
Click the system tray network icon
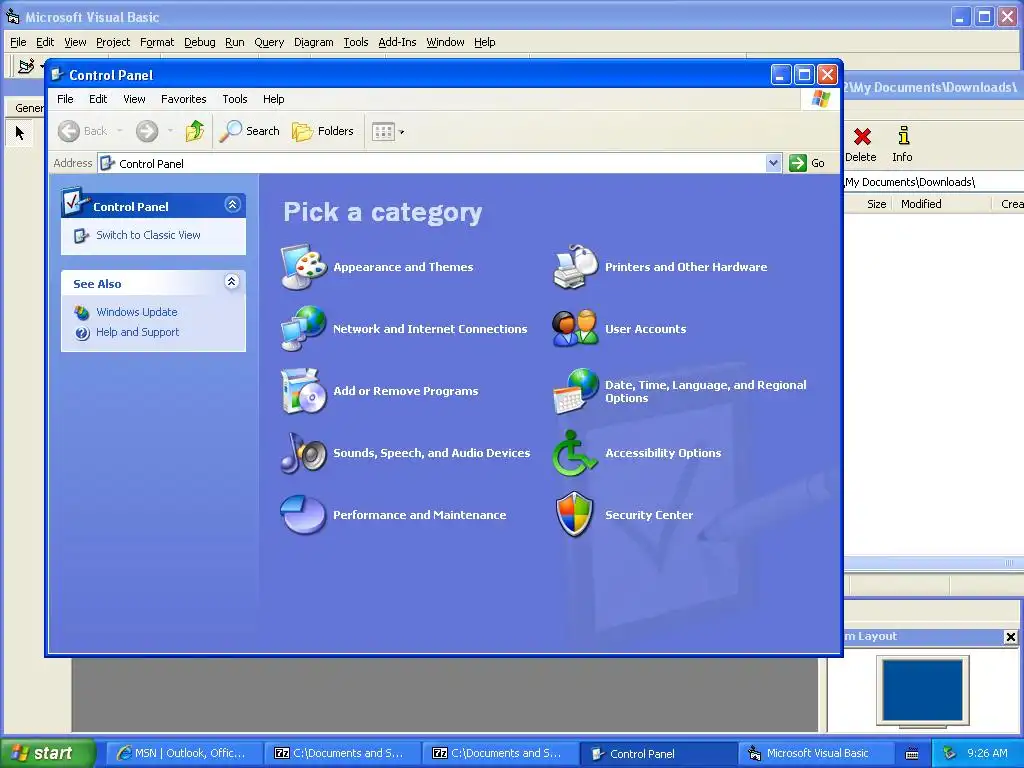tap(950, 753)
